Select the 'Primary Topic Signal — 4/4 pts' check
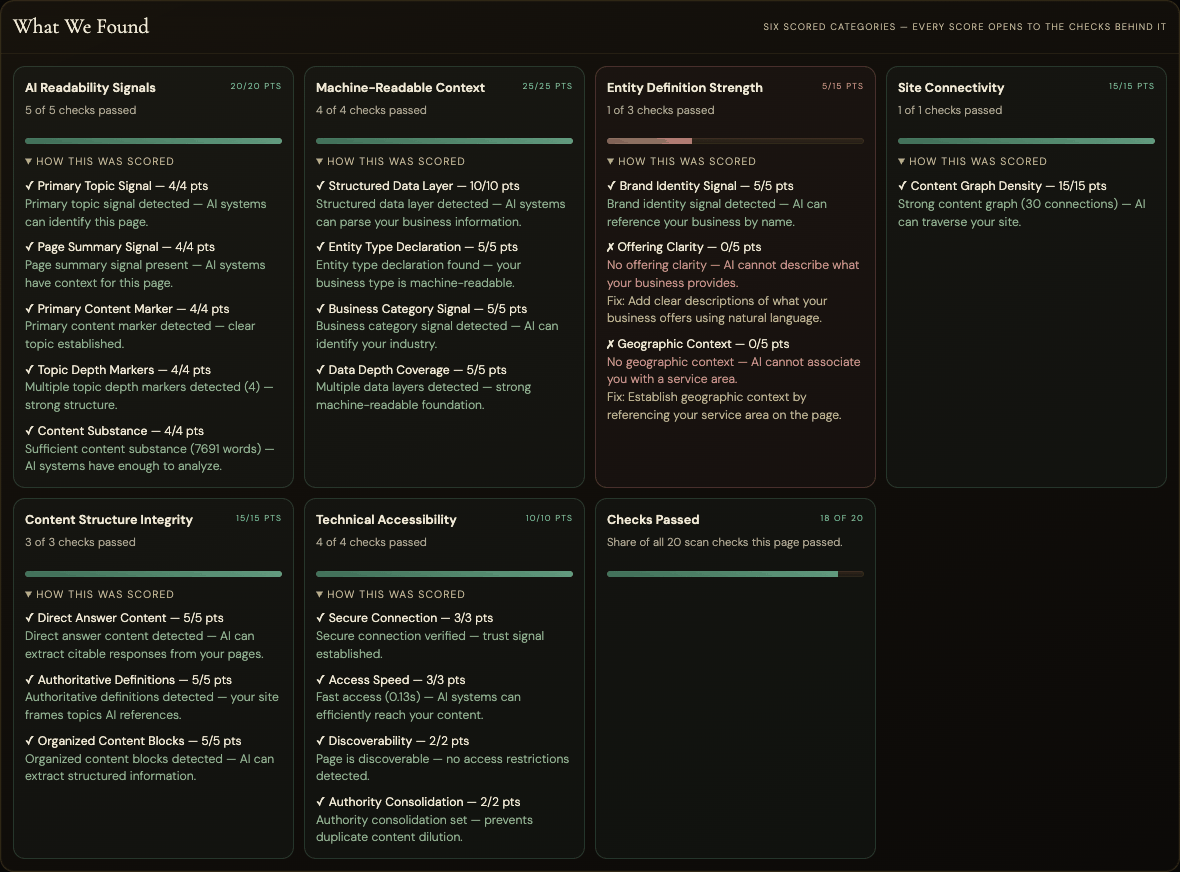1180x872 pixels. [x=117, y=186]
